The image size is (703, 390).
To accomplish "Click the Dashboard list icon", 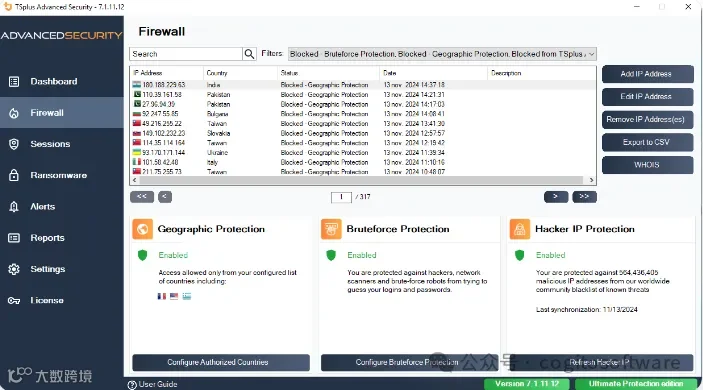I will click(x=14, y=82).
